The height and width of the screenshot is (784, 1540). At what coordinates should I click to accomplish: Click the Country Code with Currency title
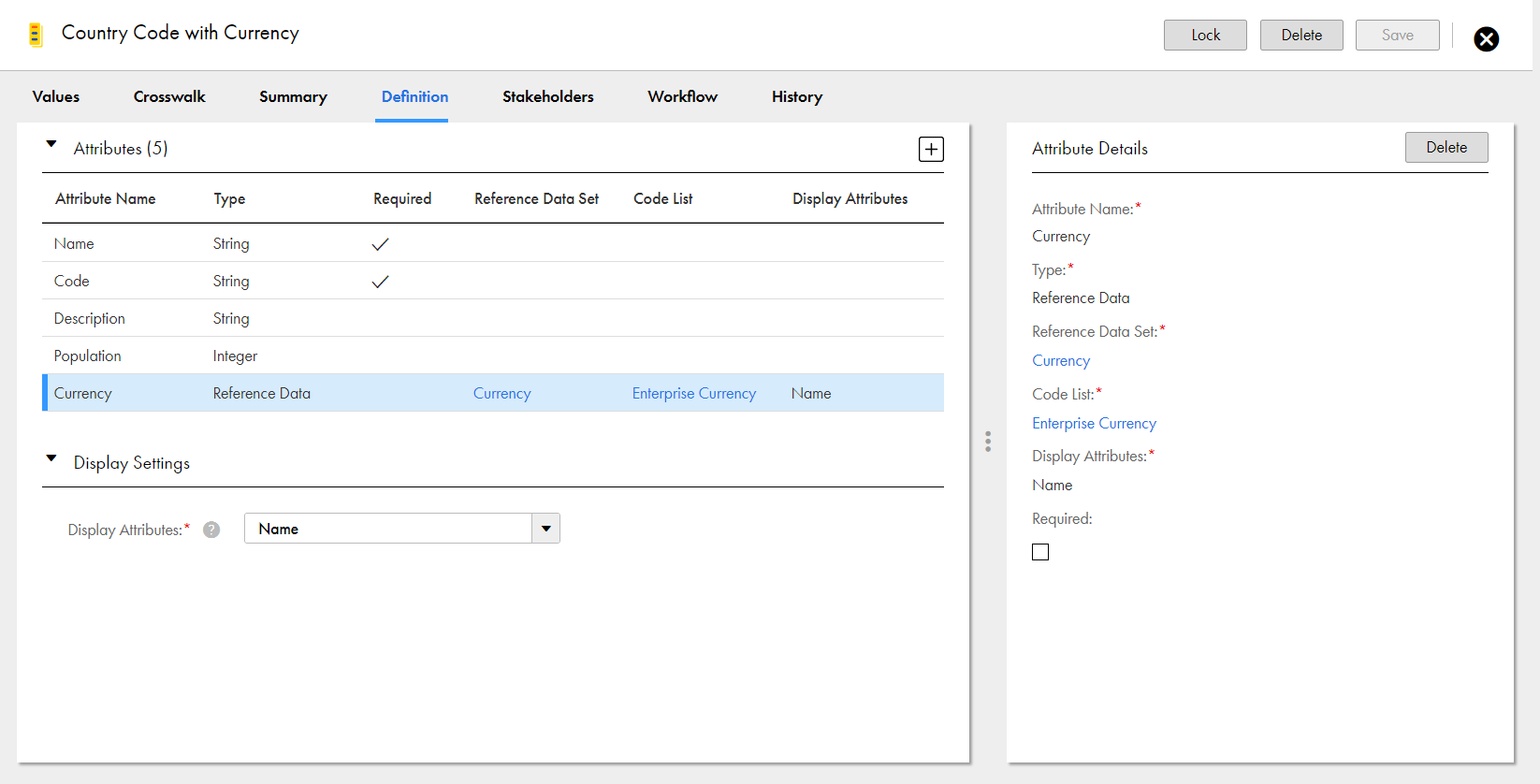(180, 33)
